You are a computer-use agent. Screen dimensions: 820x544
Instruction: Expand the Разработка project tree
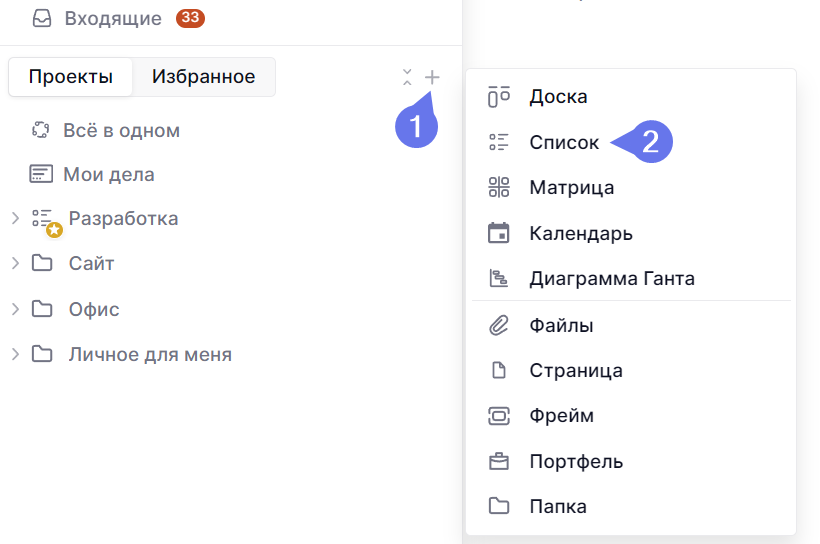pos(15,218)
